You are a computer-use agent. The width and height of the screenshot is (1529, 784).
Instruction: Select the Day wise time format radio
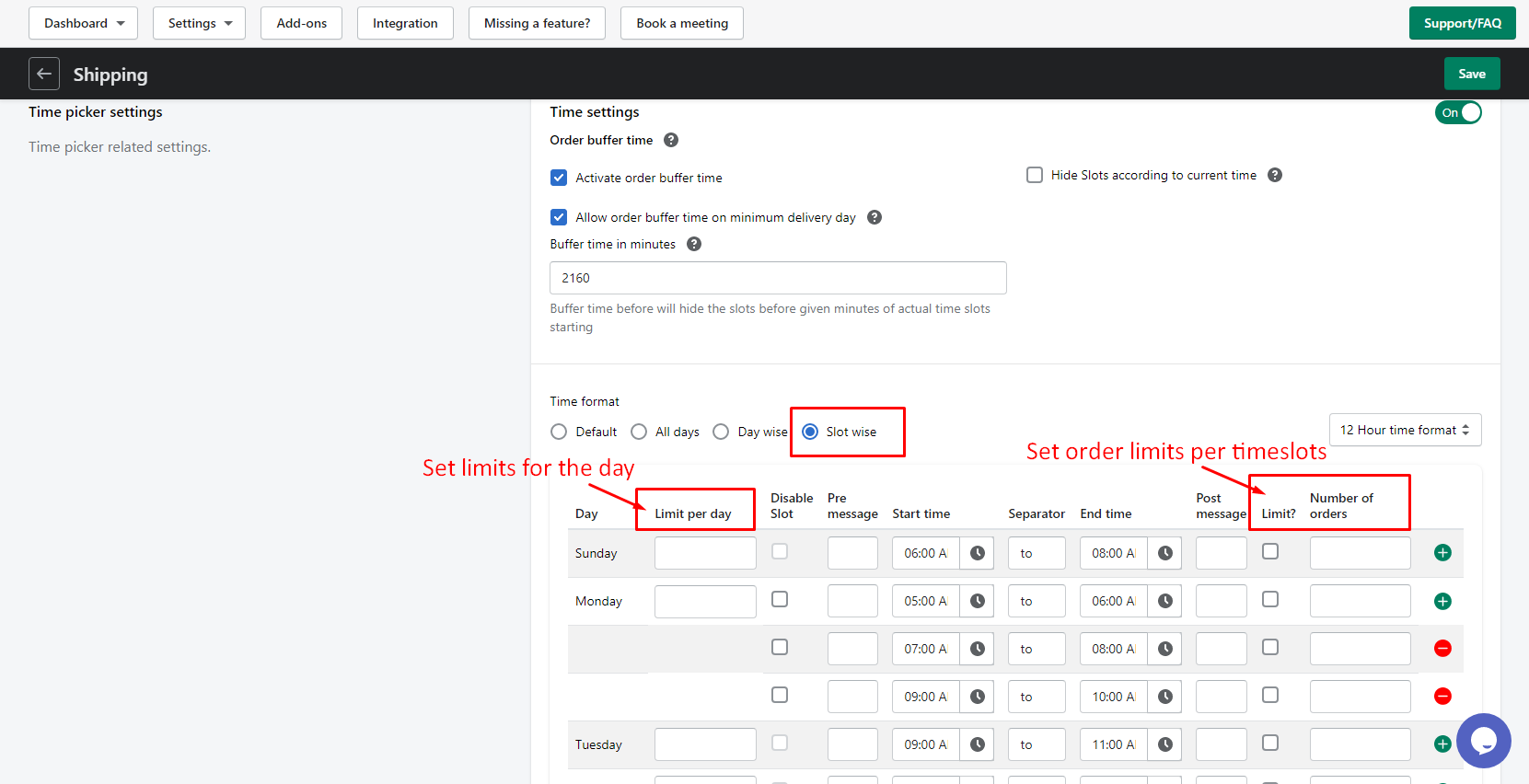tap(721, 432)
